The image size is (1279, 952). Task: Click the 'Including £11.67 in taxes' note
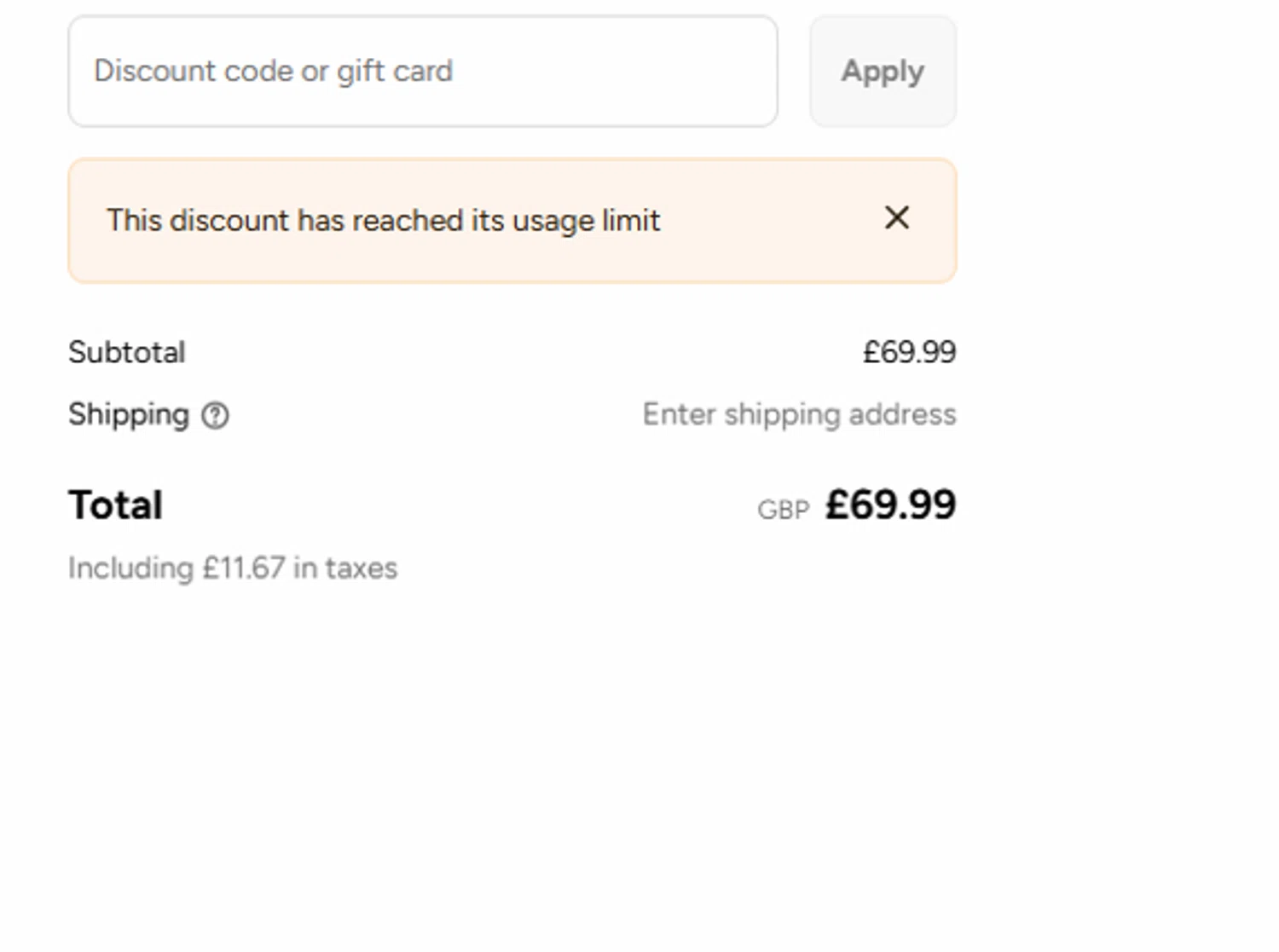[x=232, y=568]
